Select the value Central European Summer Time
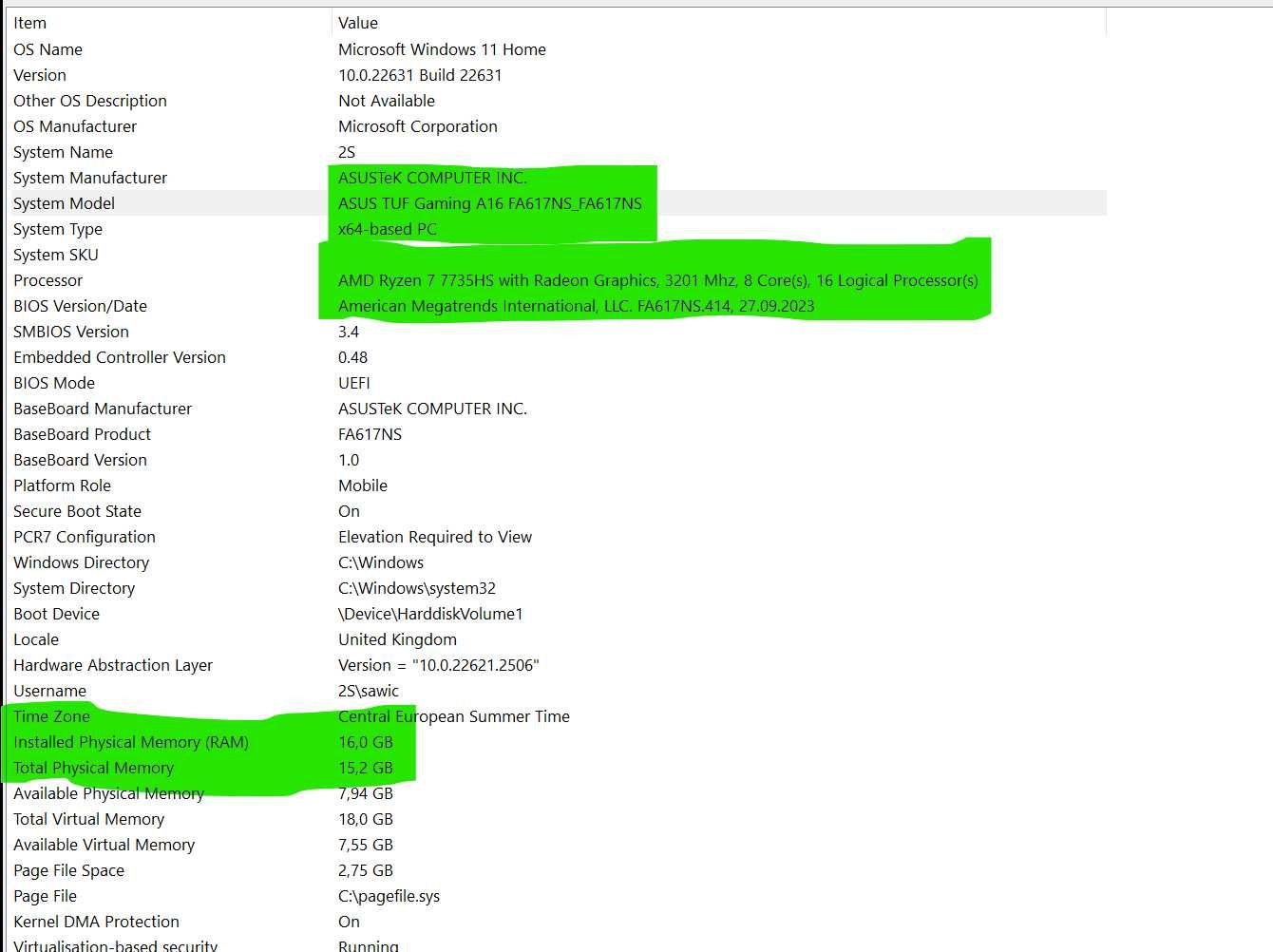The width and height of the screenshot is (1273, 952). [454, 716]
